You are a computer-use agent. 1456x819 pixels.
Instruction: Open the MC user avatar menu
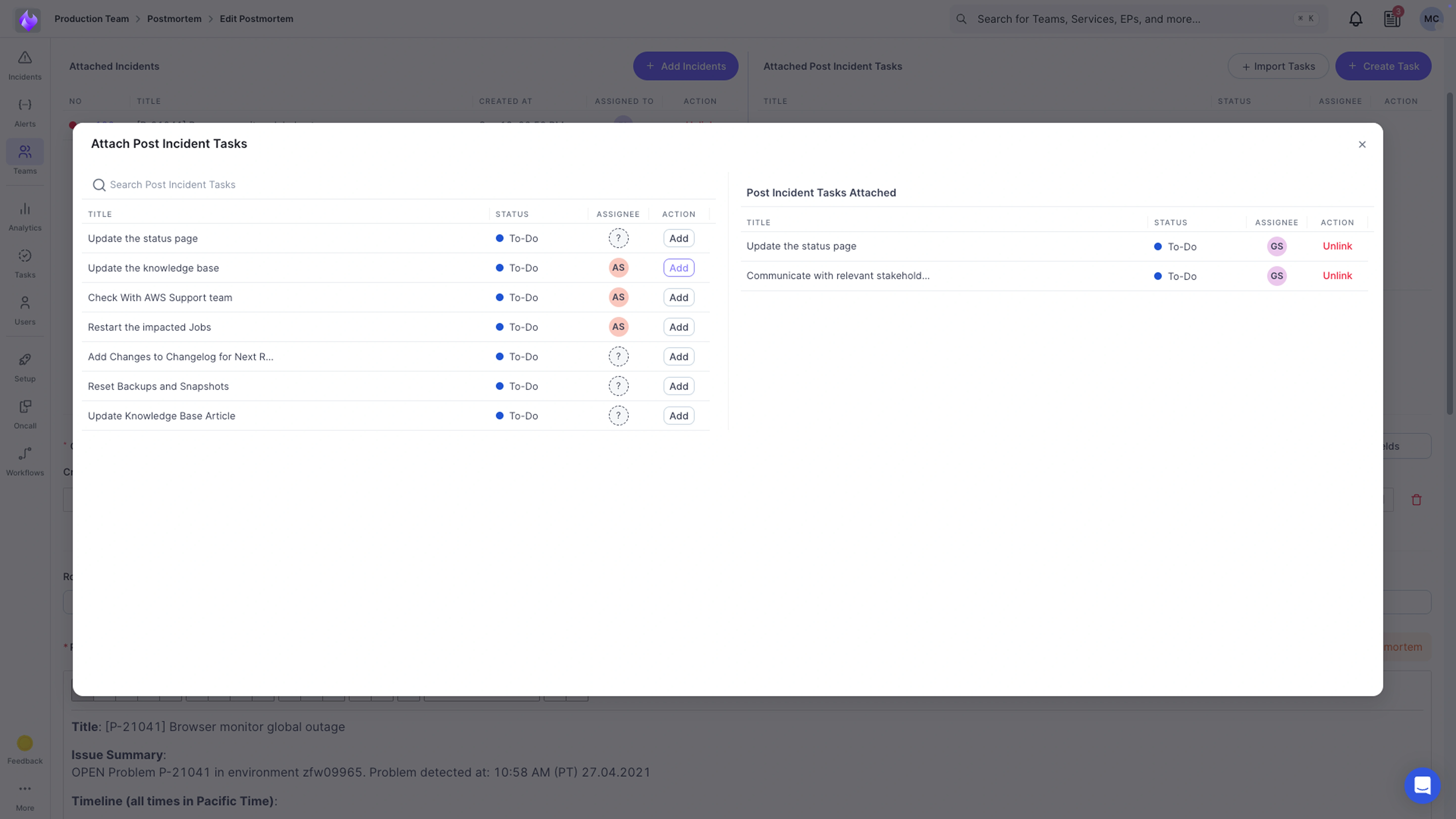click(1431, 19)
